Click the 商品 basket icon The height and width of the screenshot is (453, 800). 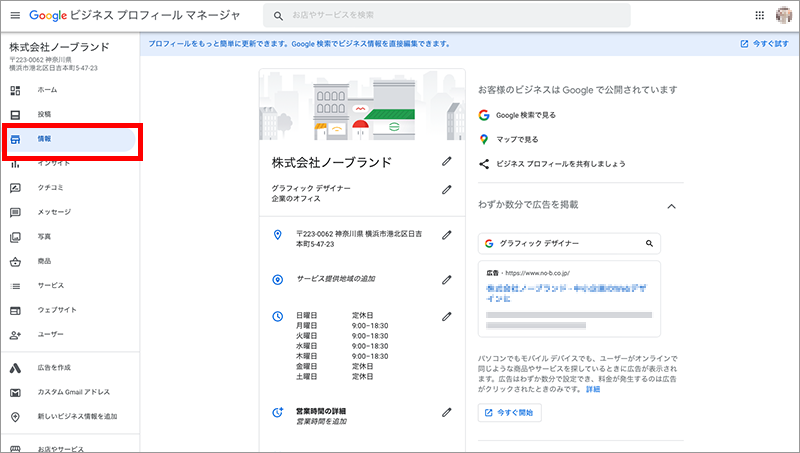15,262
